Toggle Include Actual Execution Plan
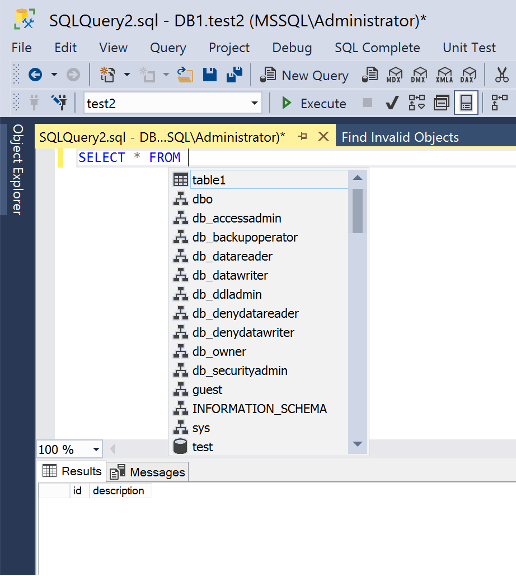Image resolution: width=516 pixels, height=576 pixels. coord(499,103)
